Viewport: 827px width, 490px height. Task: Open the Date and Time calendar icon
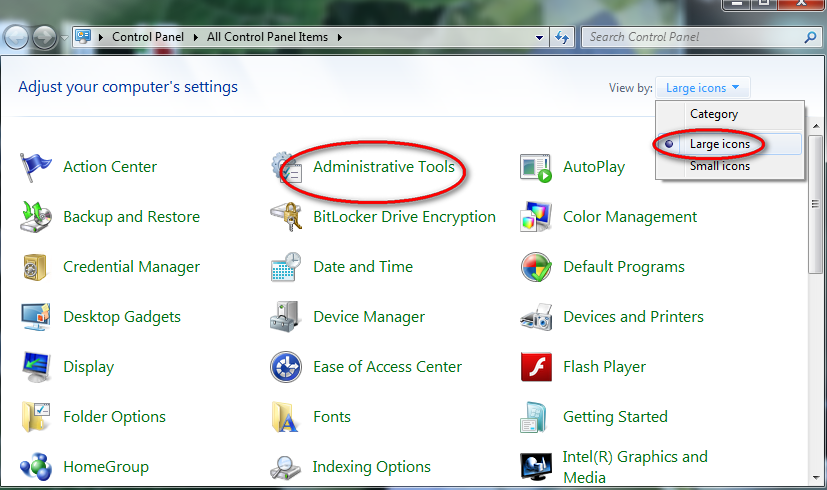coord(286,267)
